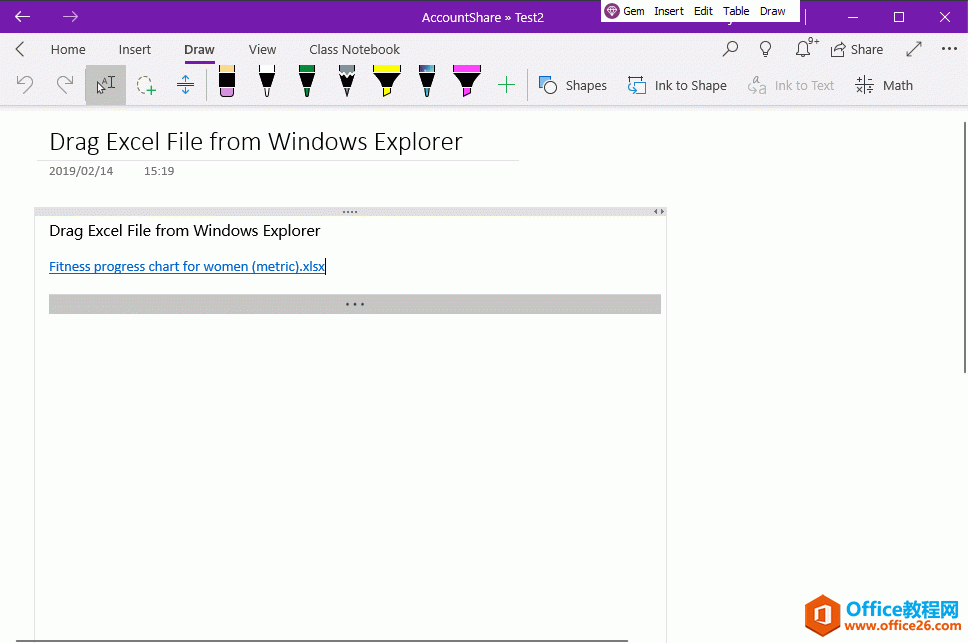Select the Lasso Select tool
This screenshot has height=643, width=968.
pos(146,85)
